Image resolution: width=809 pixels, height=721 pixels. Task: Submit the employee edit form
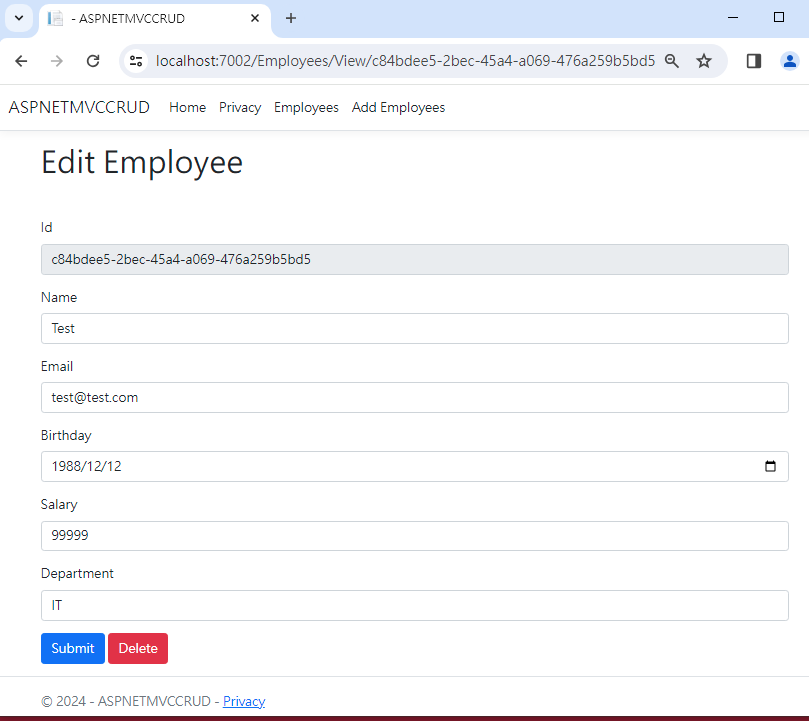point(72,648)
